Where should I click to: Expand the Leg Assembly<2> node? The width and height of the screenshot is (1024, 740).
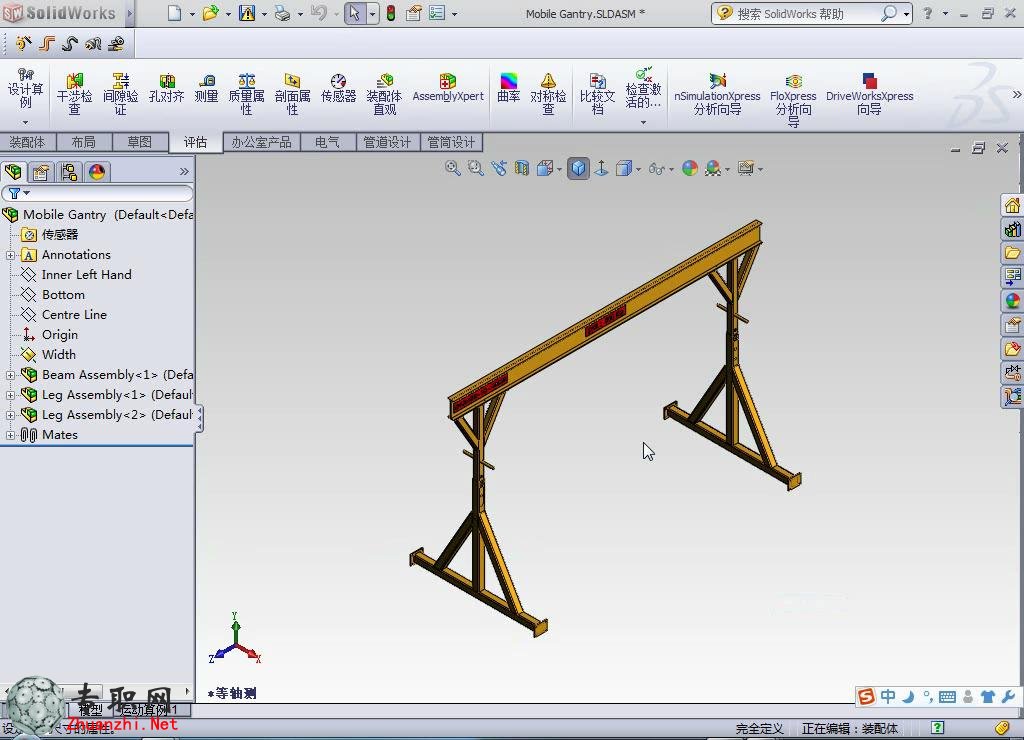click(10, 415)
